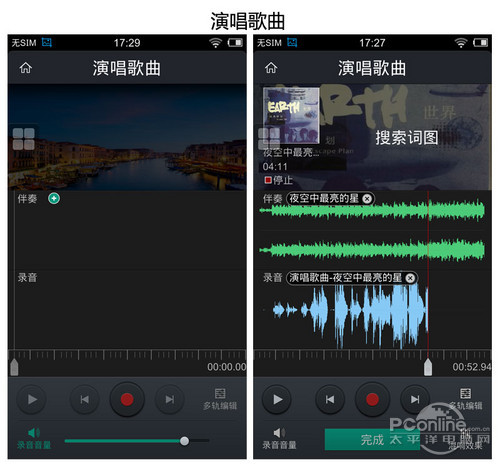Open 多轨编辑 multi-track editing on the left phone
This screenshot has width=500, height=465.
point(220,399)
